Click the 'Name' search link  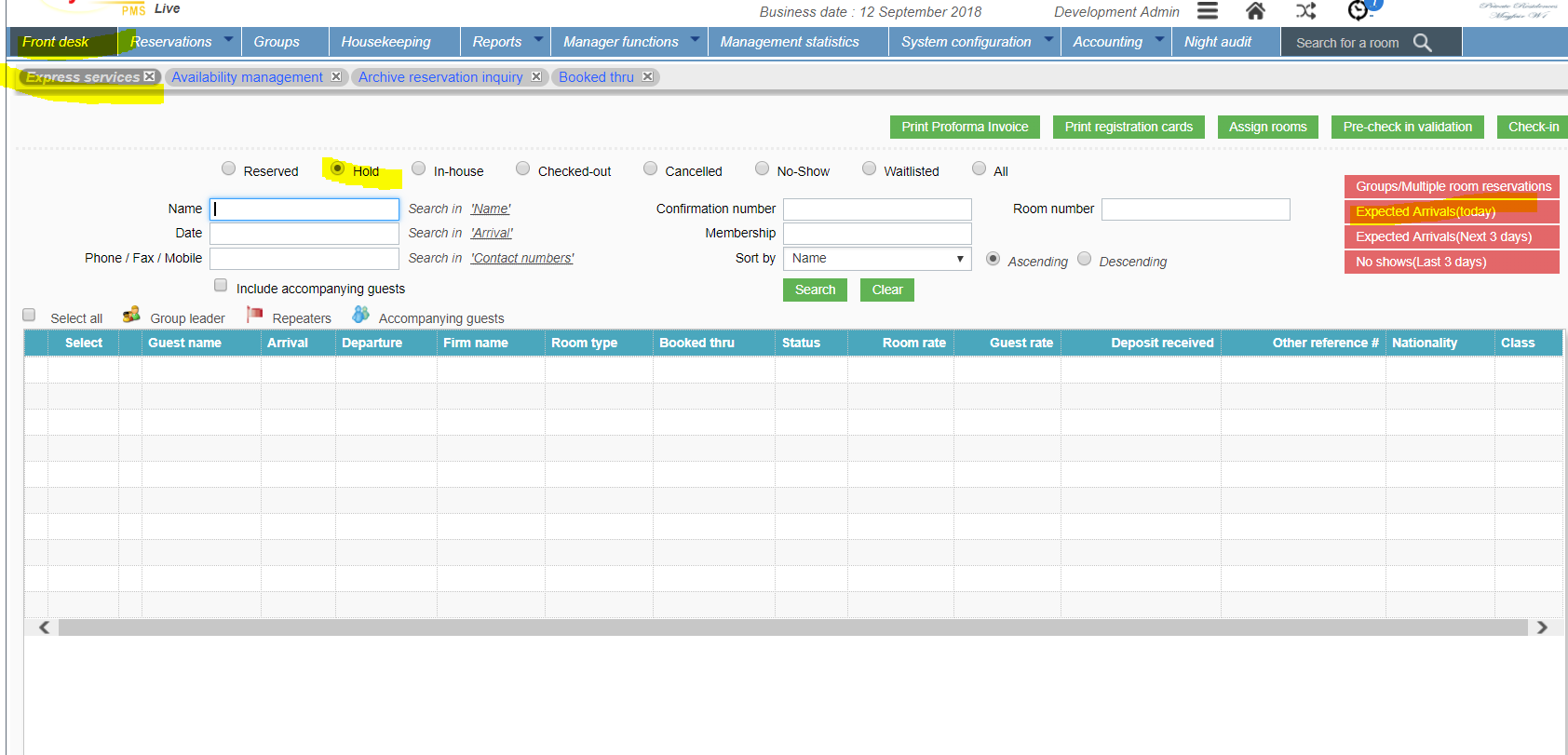tap(491, 209)
